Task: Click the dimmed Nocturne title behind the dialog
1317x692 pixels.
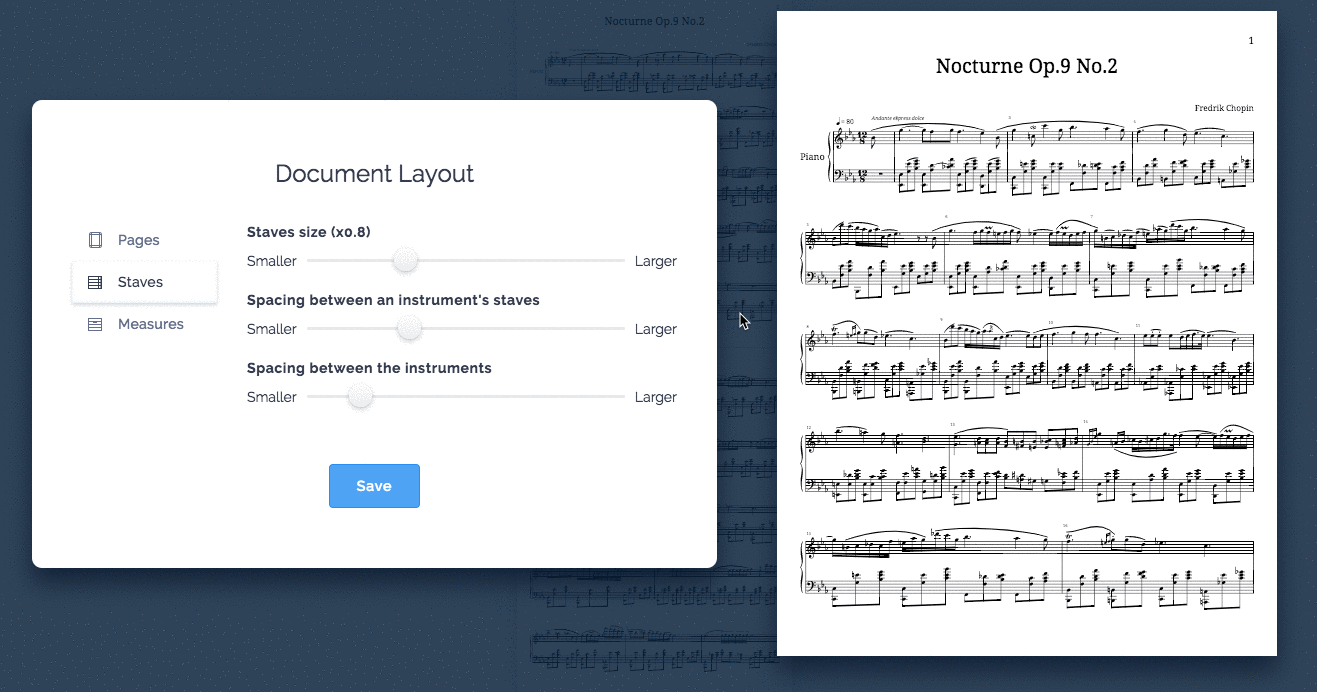Action: coord(655,20)
